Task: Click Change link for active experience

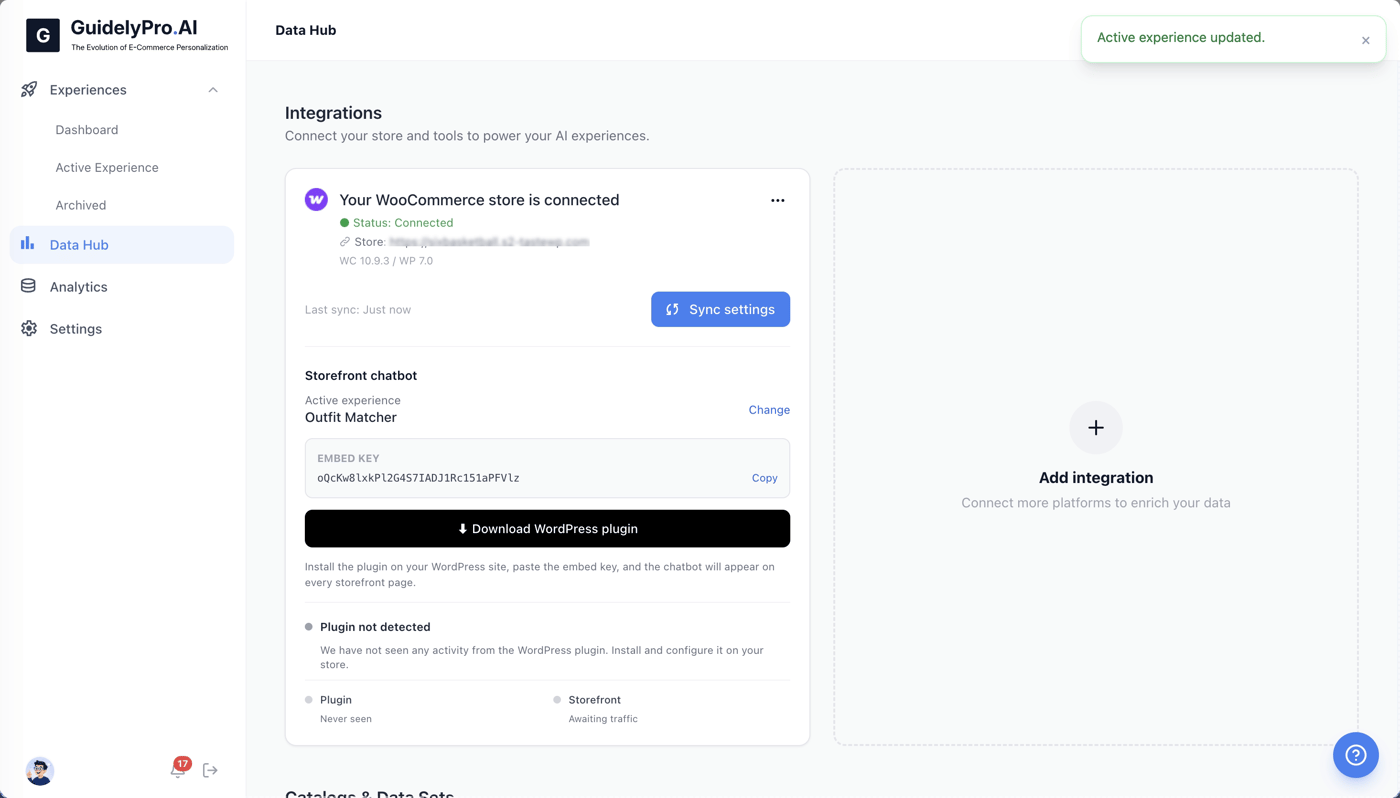Action: tap(769, 410)
